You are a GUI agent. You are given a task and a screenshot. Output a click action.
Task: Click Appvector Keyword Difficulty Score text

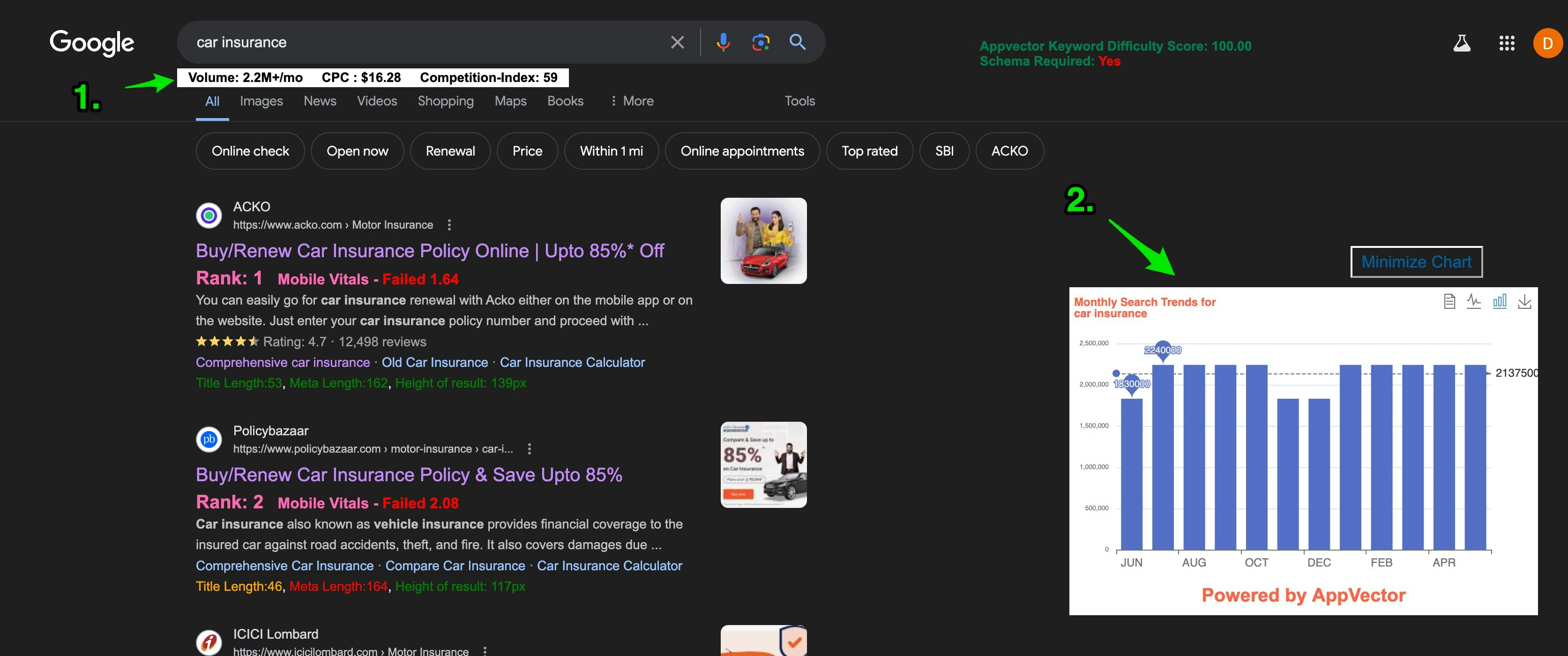[x=1115, y=46]
